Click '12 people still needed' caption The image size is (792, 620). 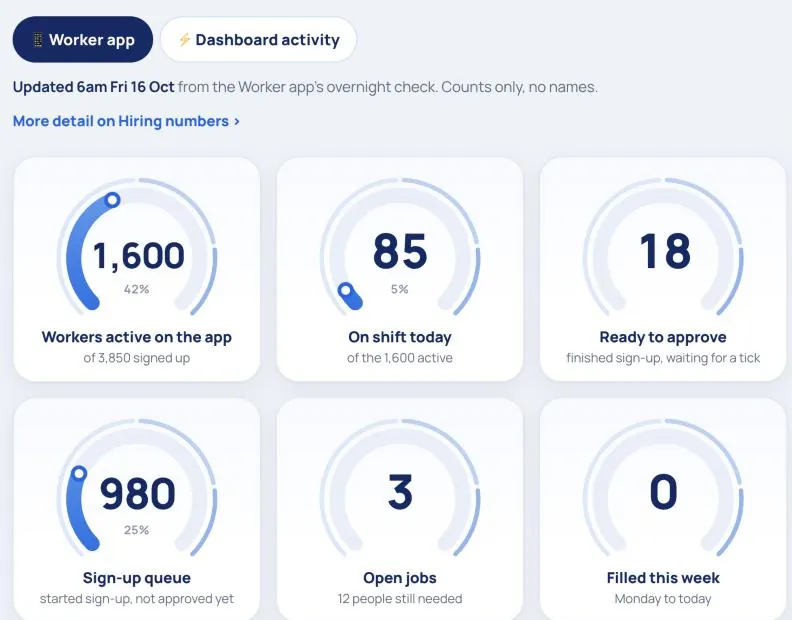point(400,599)
